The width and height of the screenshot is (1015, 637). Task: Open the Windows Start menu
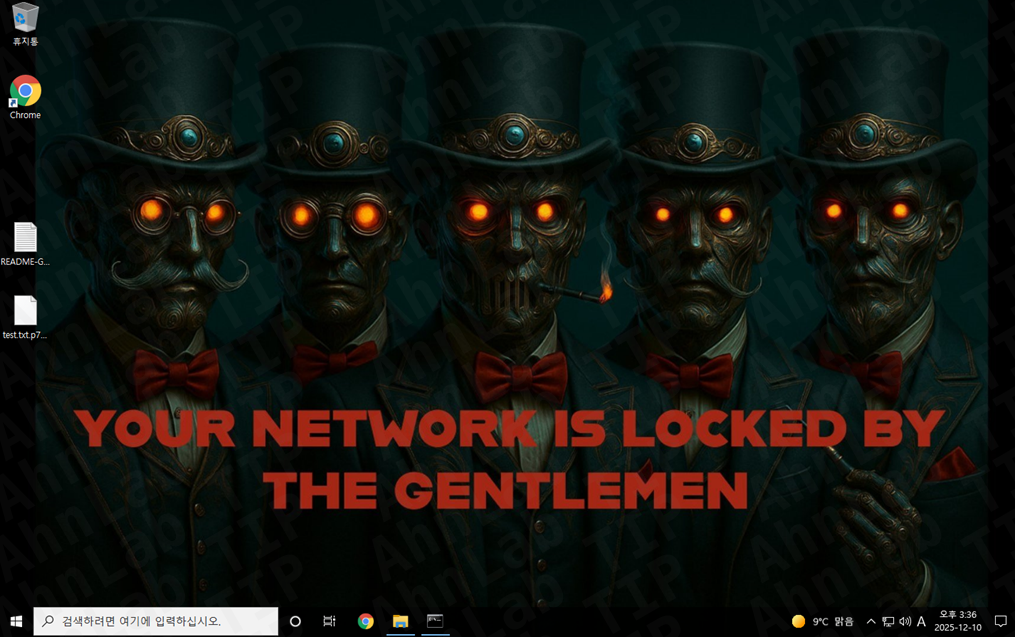tap(16, 621)
